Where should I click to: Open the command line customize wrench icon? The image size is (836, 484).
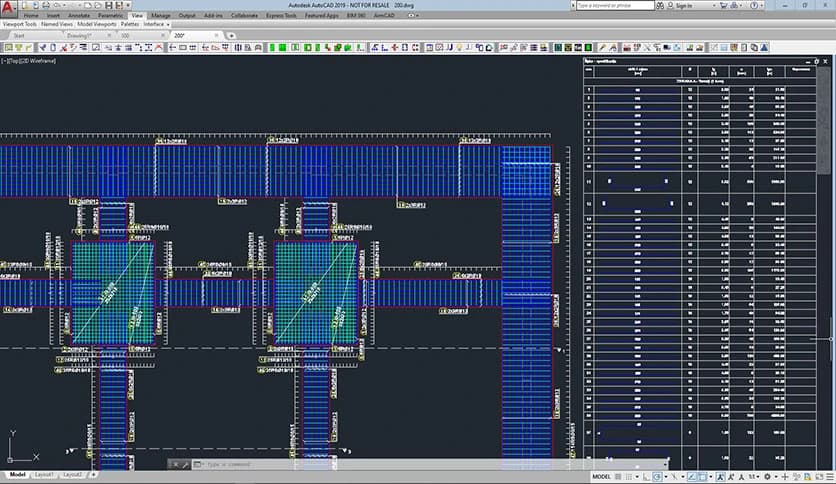click(x=183, y=465)
